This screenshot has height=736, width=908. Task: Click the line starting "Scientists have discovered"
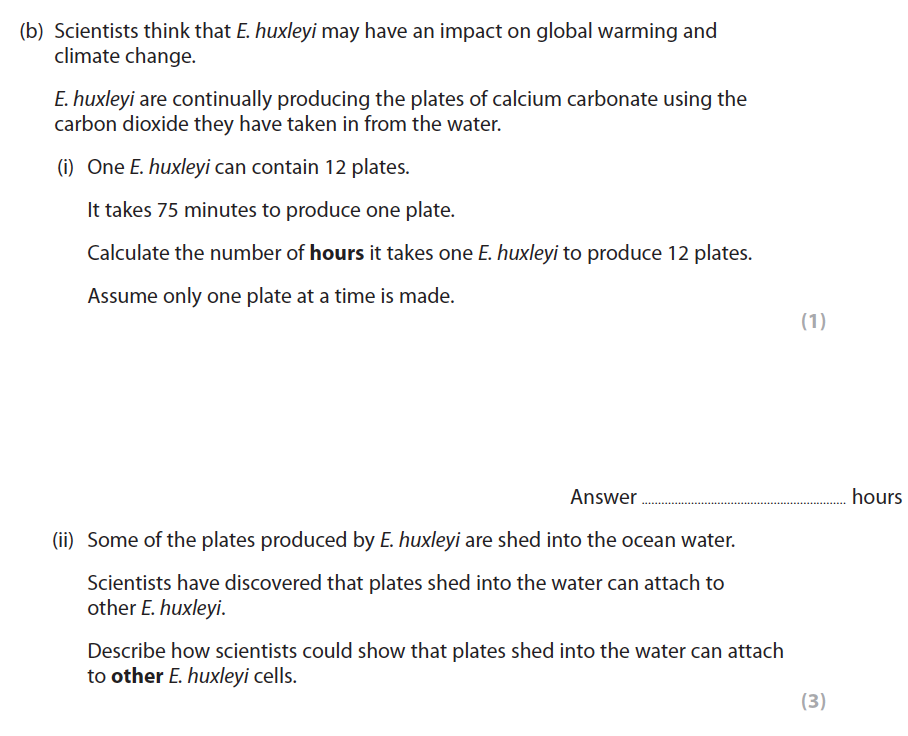tap(405, 582)
